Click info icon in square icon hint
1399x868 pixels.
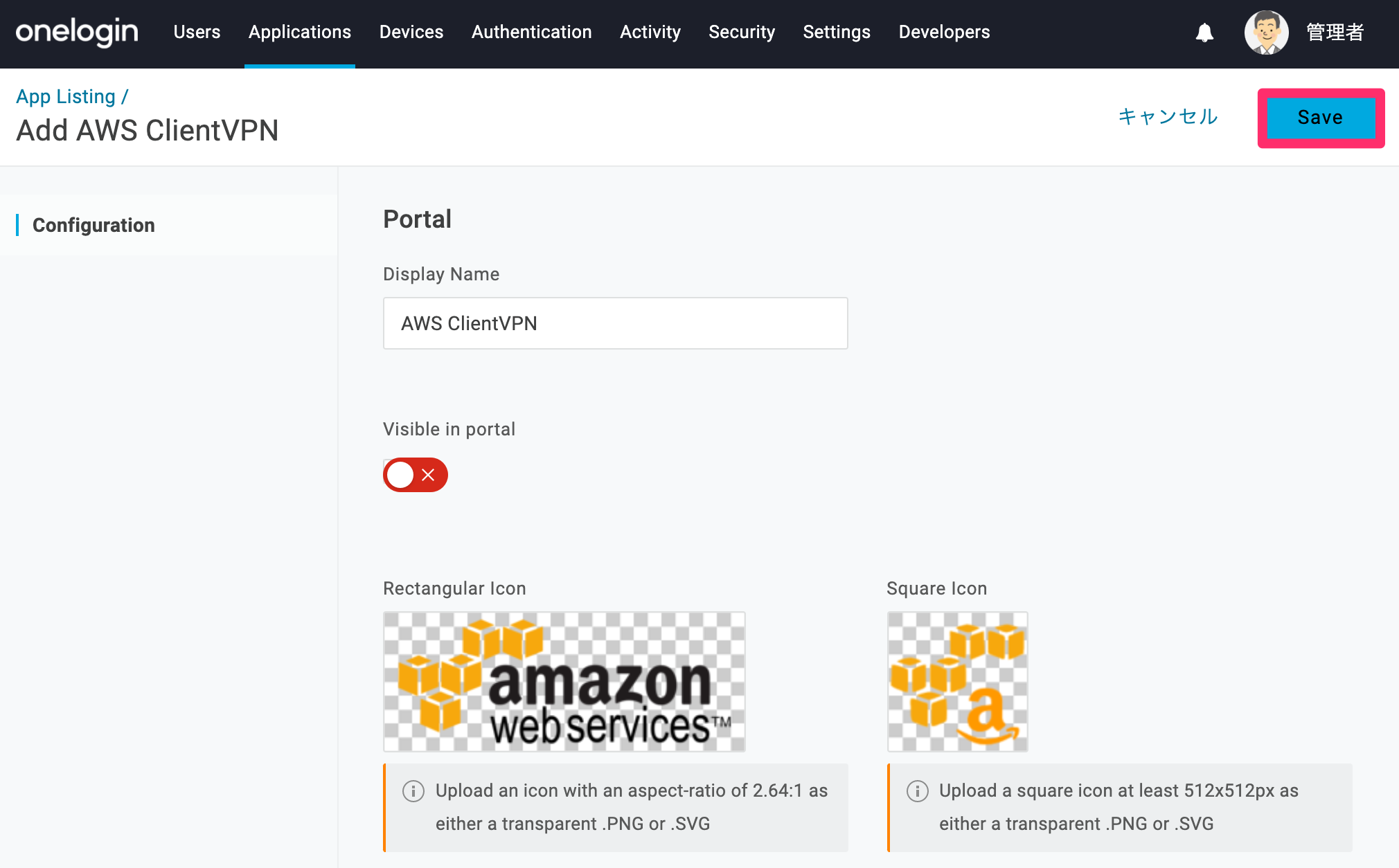tap(918, 790)
